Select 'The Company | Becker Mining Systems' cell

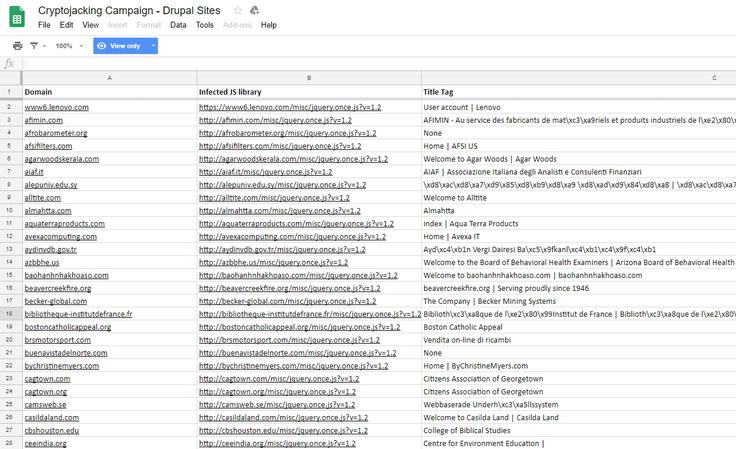click(x=579, y=301)
